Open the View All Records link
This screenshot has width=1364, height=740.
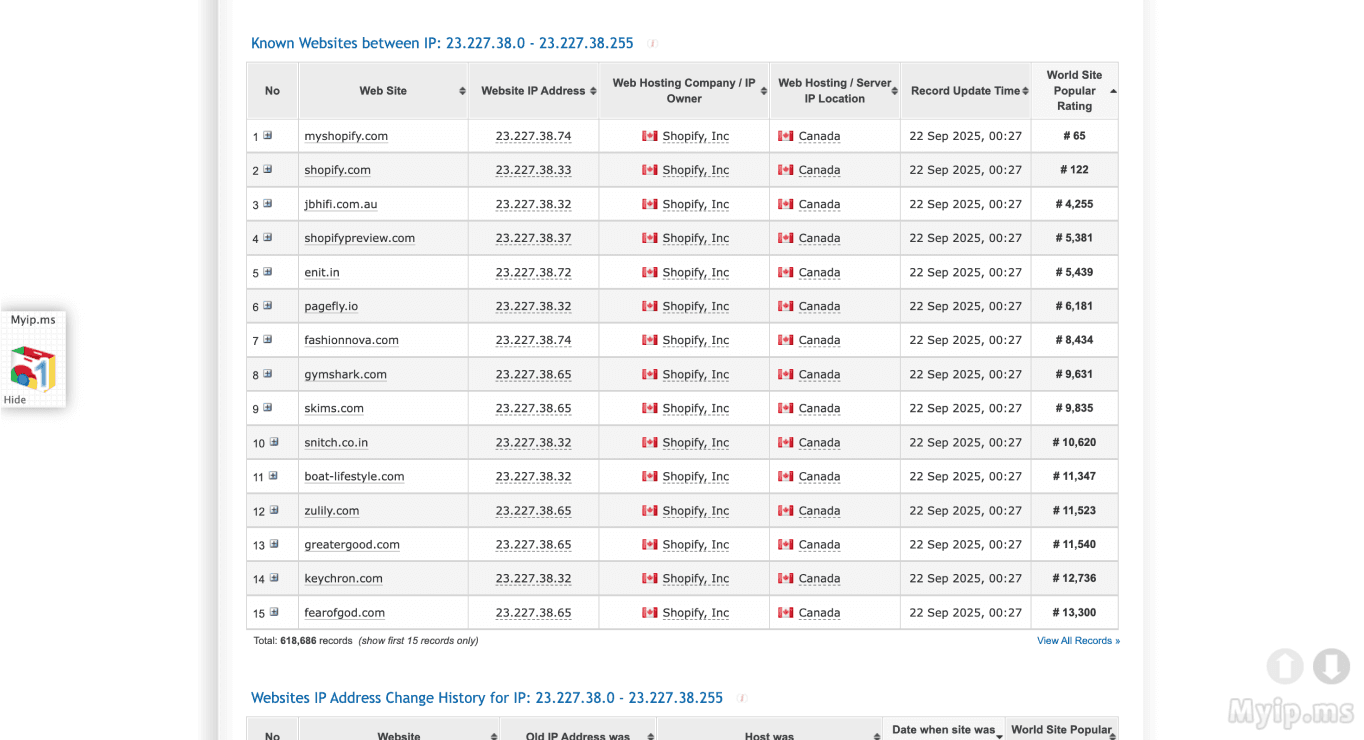coord(1077,640)
